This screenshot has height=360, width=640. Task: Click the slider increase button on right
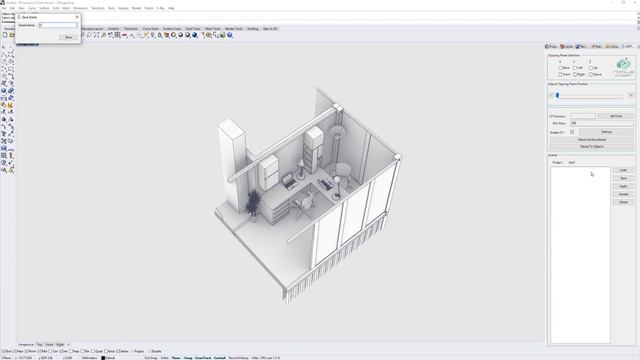(631, 95)
